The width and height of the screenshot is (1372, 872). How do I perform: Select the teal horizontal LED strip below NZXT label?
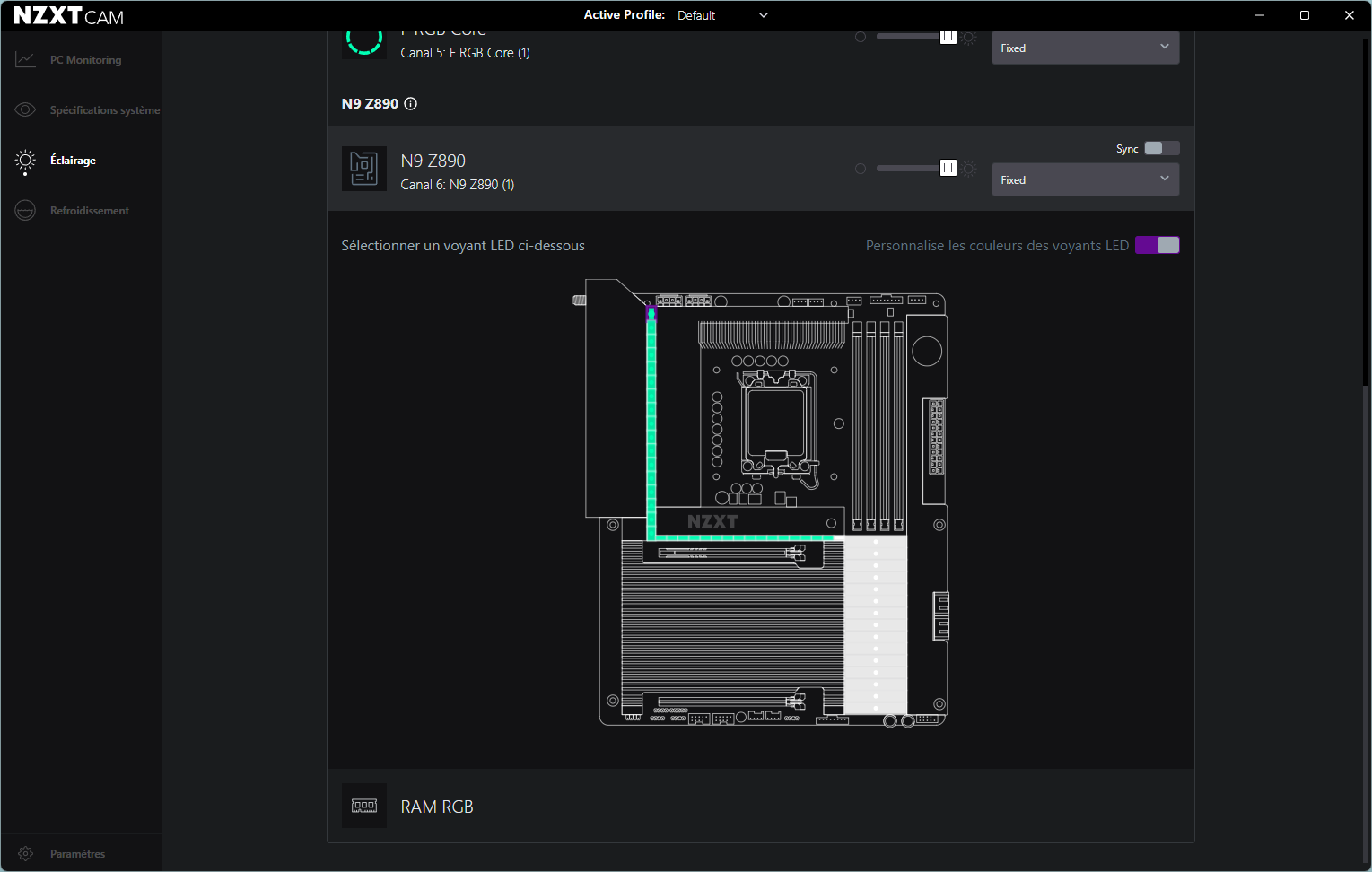[x=745, y=537]
